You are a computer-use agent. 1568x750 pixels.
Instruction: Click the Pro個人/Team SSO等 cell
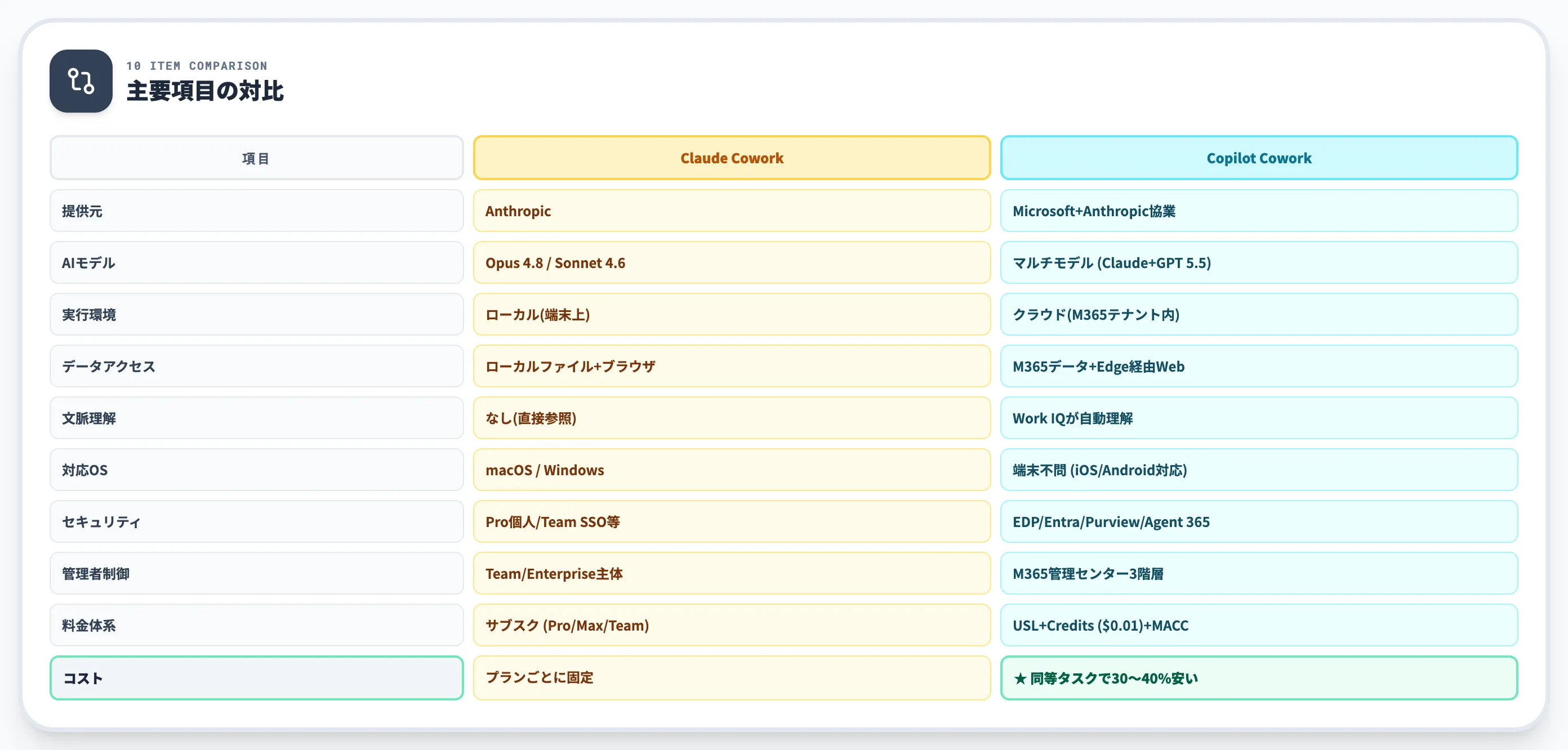pyautogui.click(x=732, y=521)
